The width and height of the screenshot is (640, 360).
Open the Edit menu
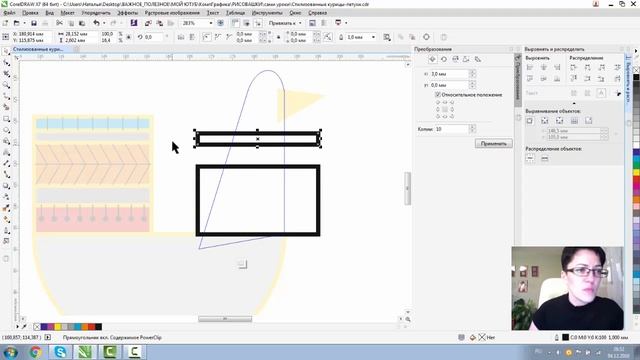tap(30, 13)
